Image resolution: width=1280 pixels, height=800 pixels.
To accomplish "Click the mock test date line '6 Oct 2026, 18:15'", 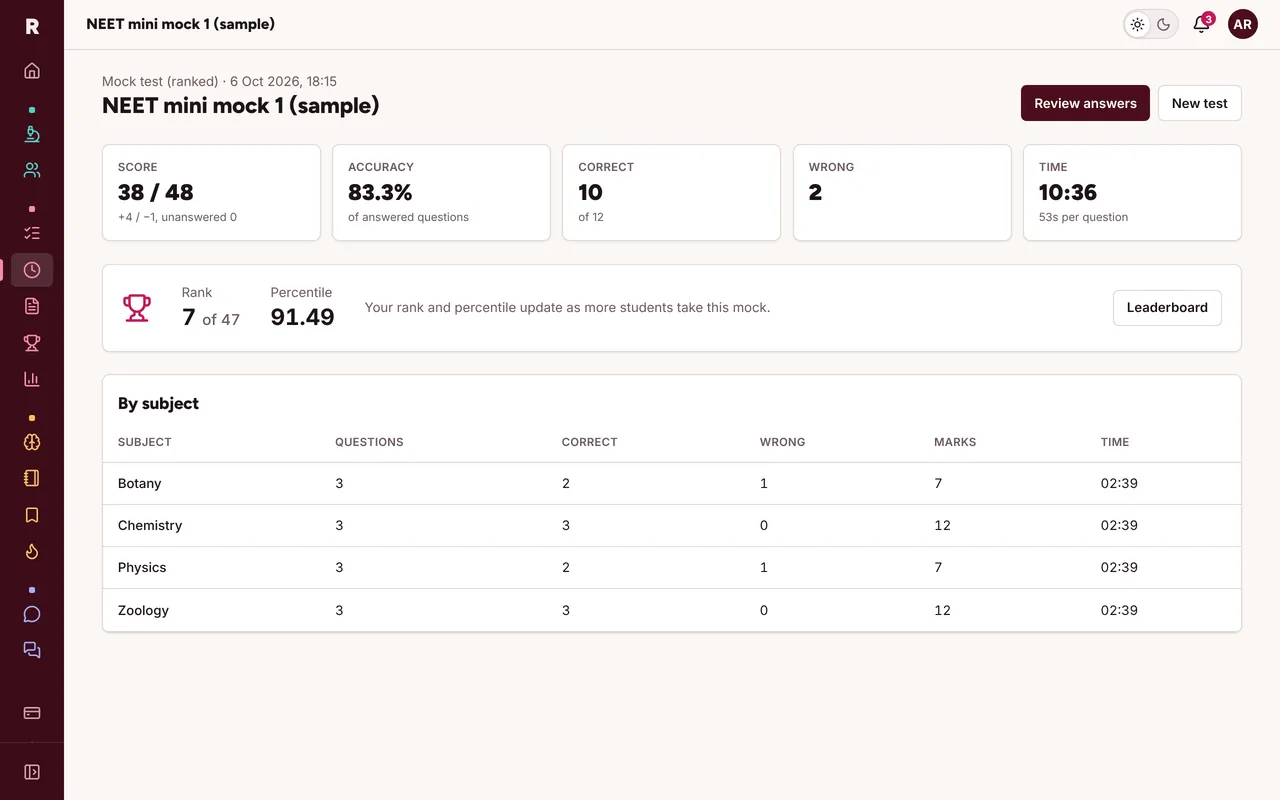I will pos(283,81).
